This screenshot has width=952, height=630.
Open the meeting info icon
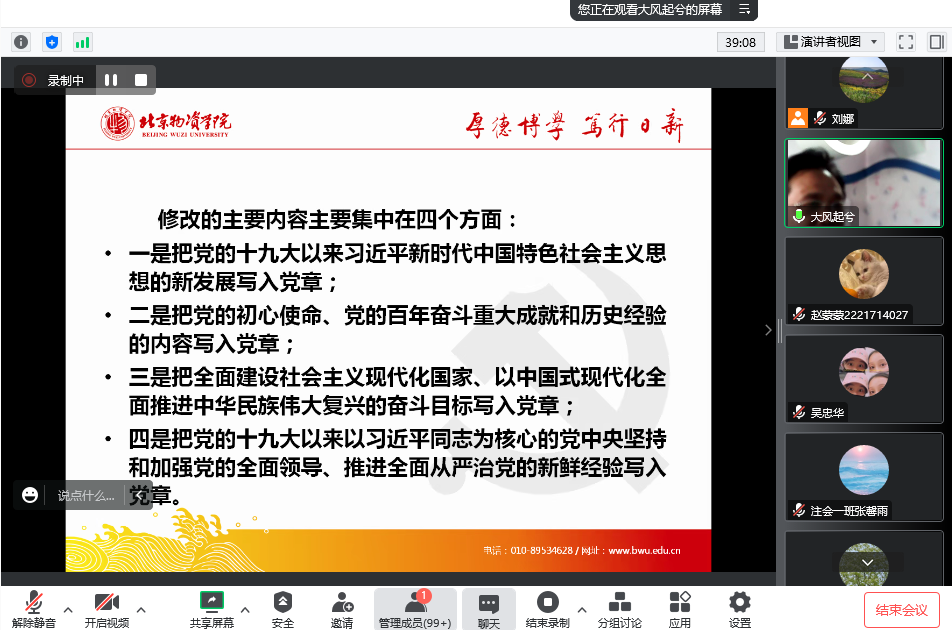click(21, 42)
